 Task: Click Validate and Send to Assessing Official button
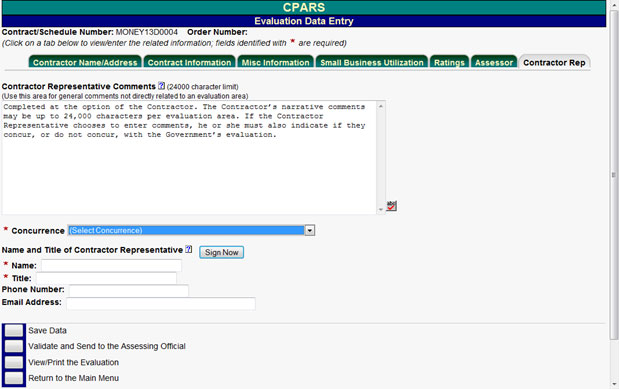click(x=14, y=346)
